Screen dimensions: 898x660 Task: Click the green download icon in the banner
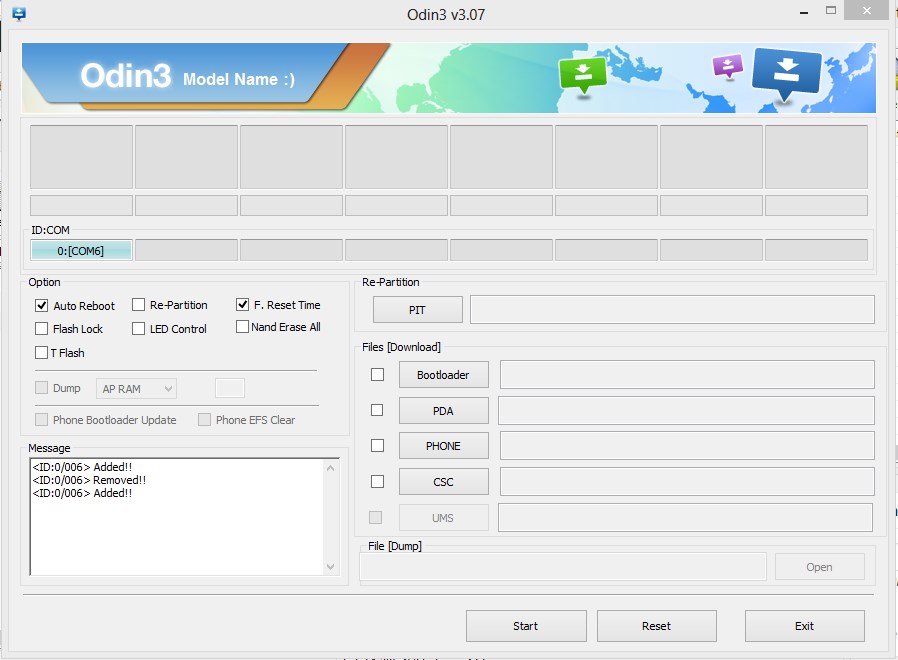point(583,72)
